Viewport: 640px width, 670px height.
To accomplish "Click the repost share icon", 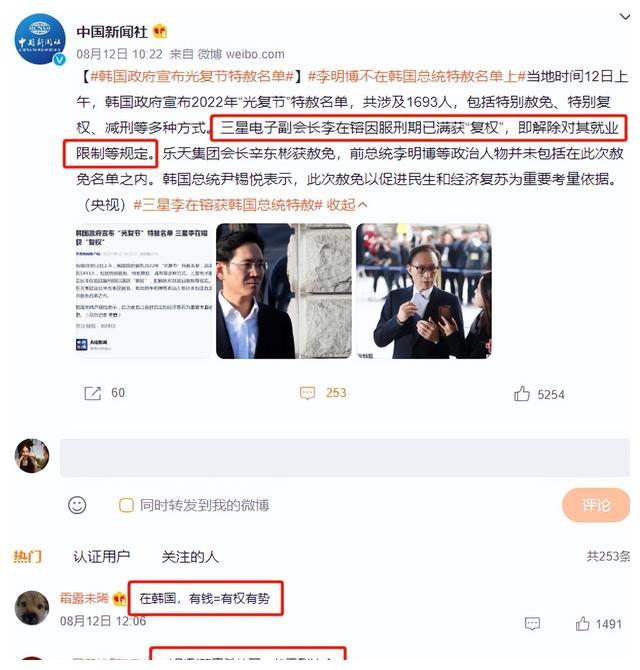I will [x=93, y=393].
